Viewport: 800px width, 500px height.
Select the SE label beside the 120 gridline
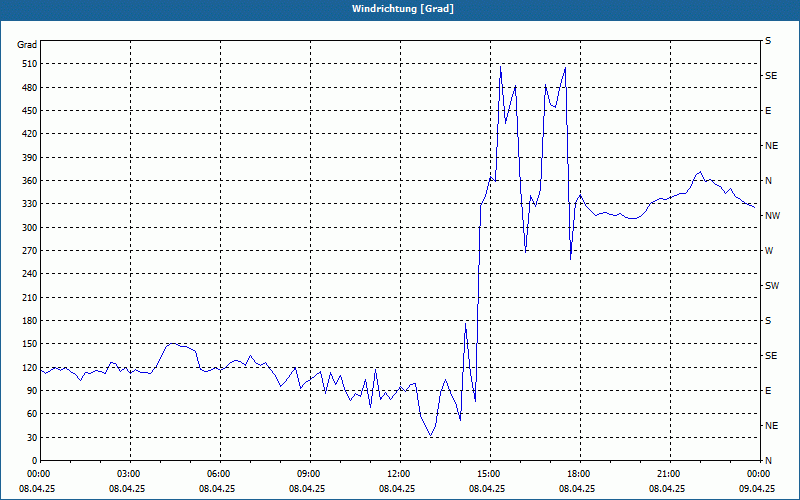771,356
